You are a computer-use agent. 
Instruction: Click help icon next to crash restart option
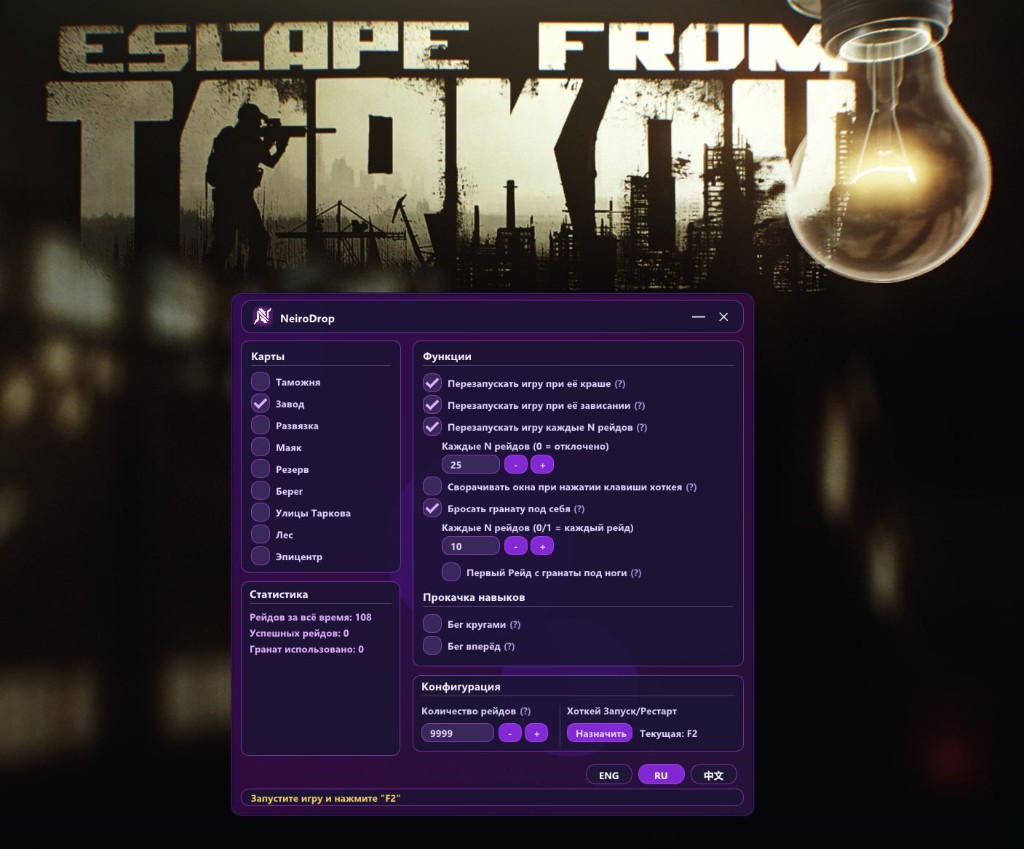tap(620, 384)
